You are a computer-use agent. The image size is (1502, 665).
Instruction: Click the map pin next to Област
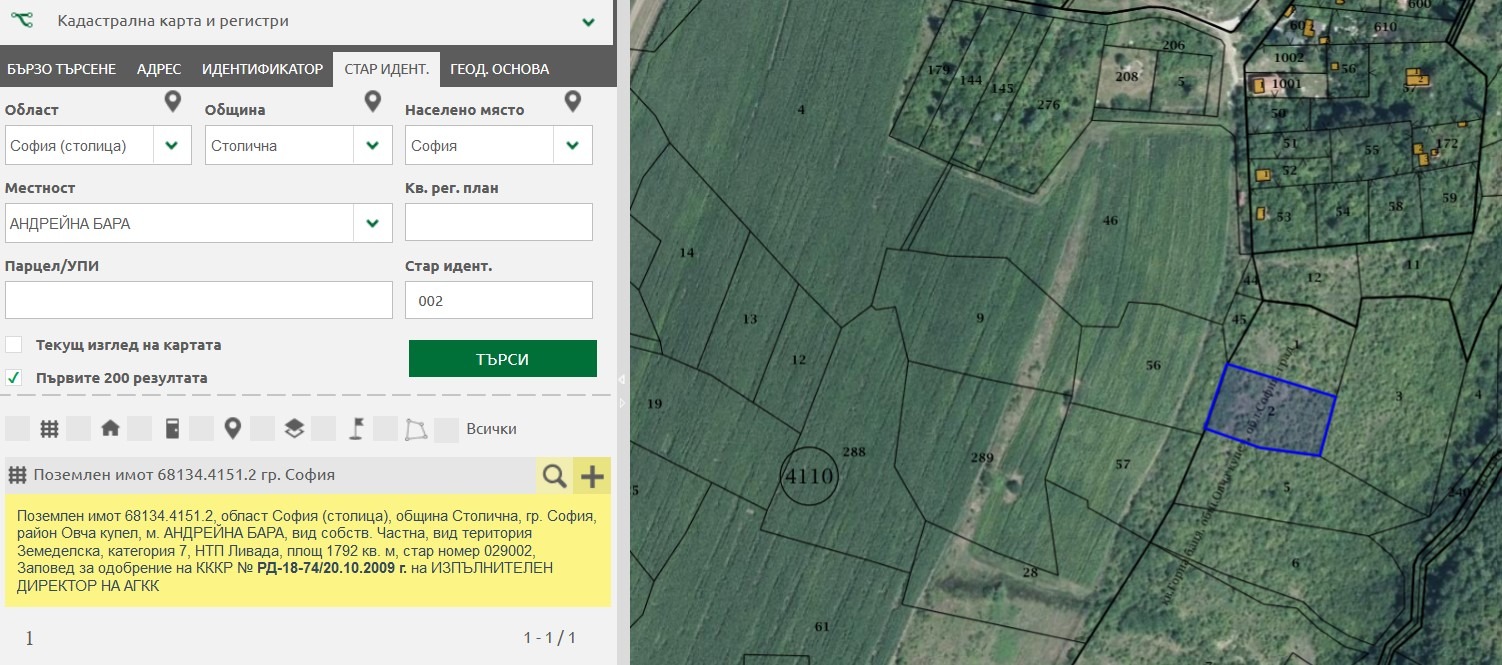click(x=173, y=101)
